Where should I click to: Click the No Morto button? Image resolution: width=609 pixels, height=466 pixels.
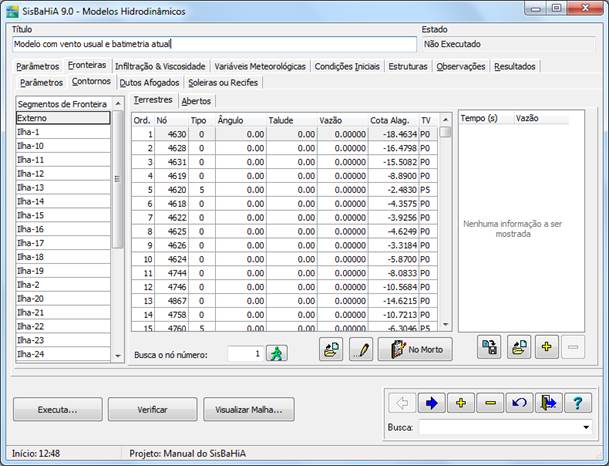415,349
